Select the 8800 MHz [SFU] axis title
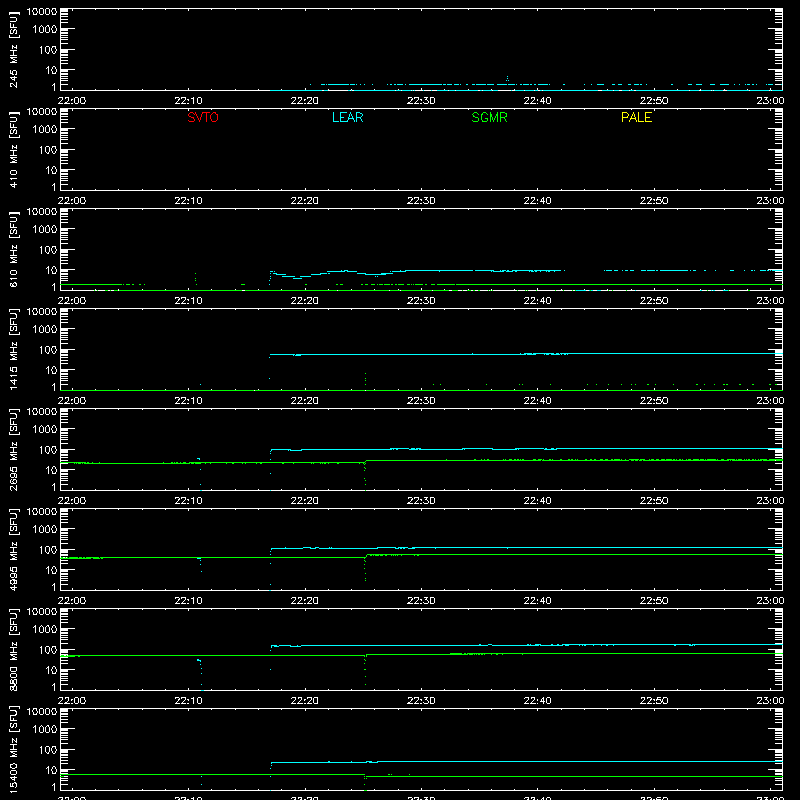 tap(14, 650)
